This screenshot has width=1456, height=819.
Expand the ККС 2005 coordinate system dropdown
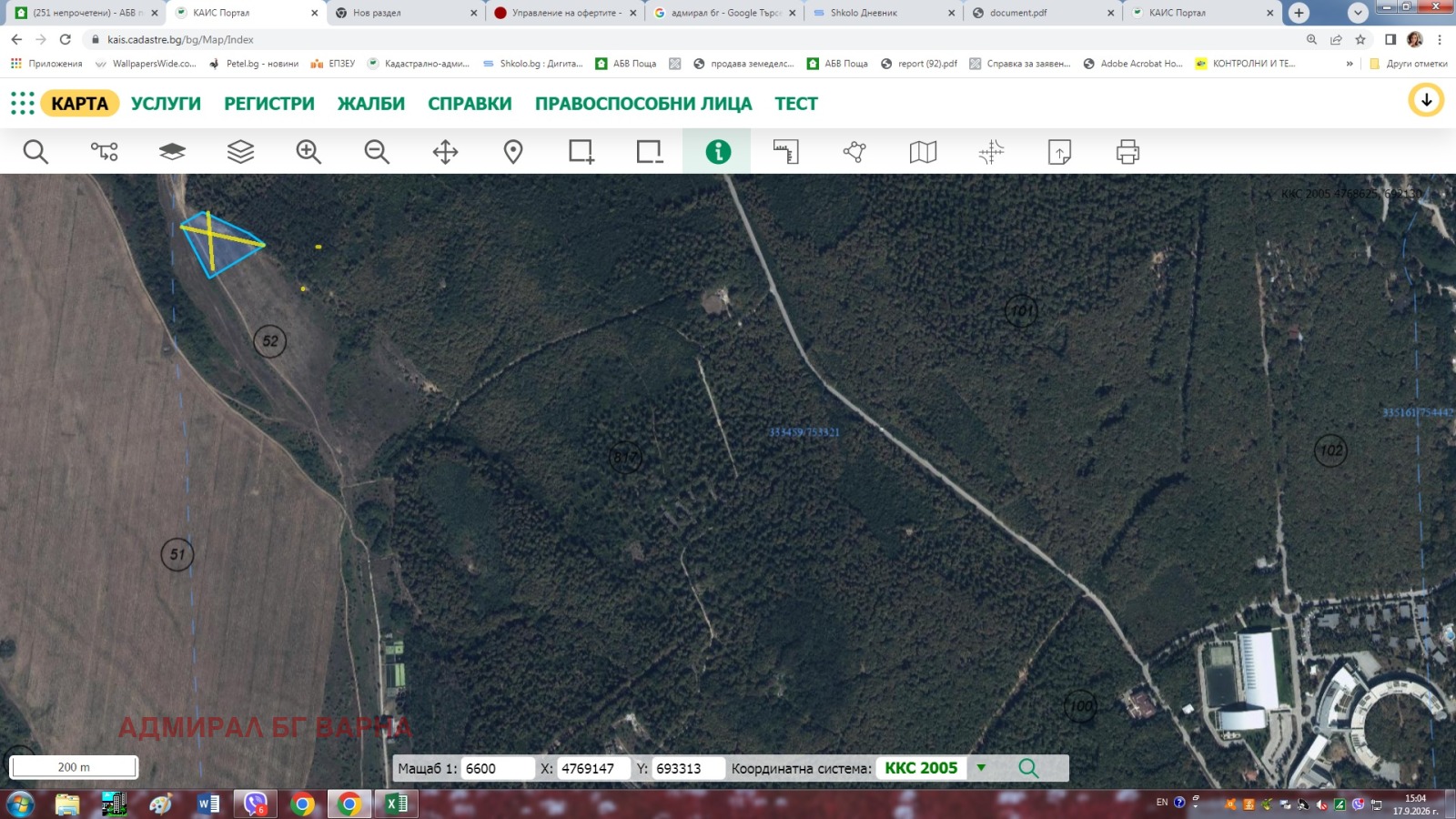click(981, 767)
